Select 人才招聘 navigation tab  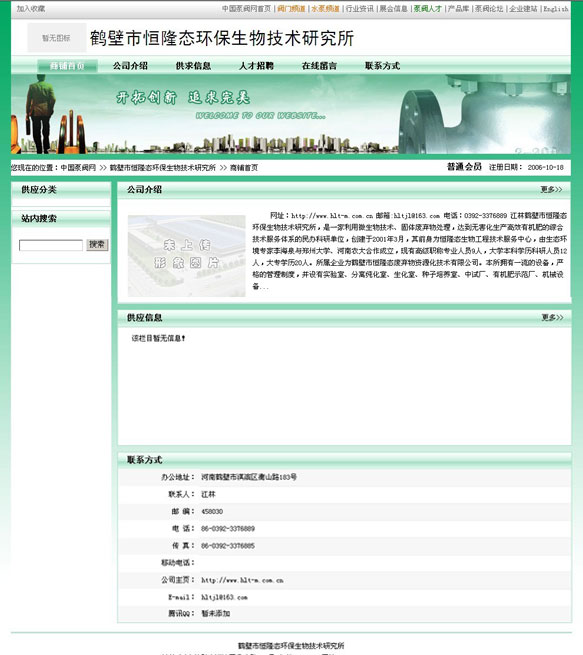[256, 66]
